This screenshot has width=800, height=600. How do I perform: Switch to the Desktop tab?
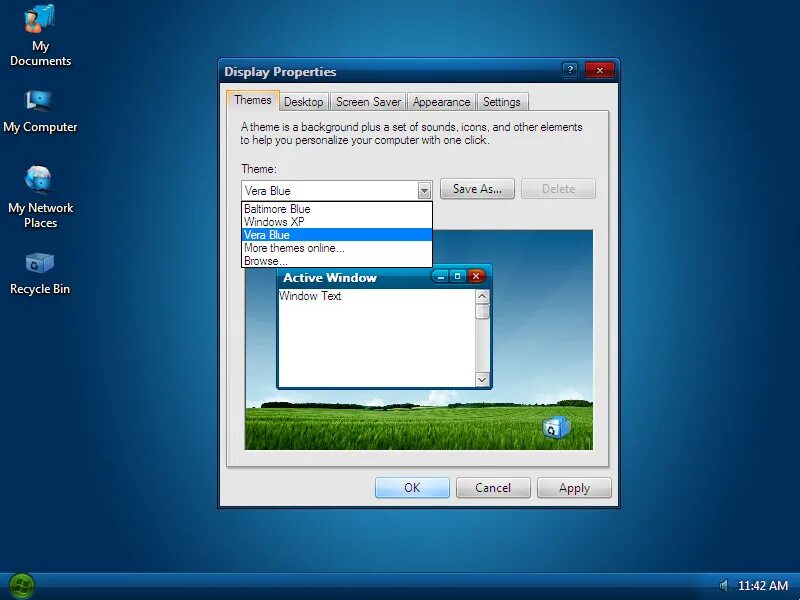point(304,102)
